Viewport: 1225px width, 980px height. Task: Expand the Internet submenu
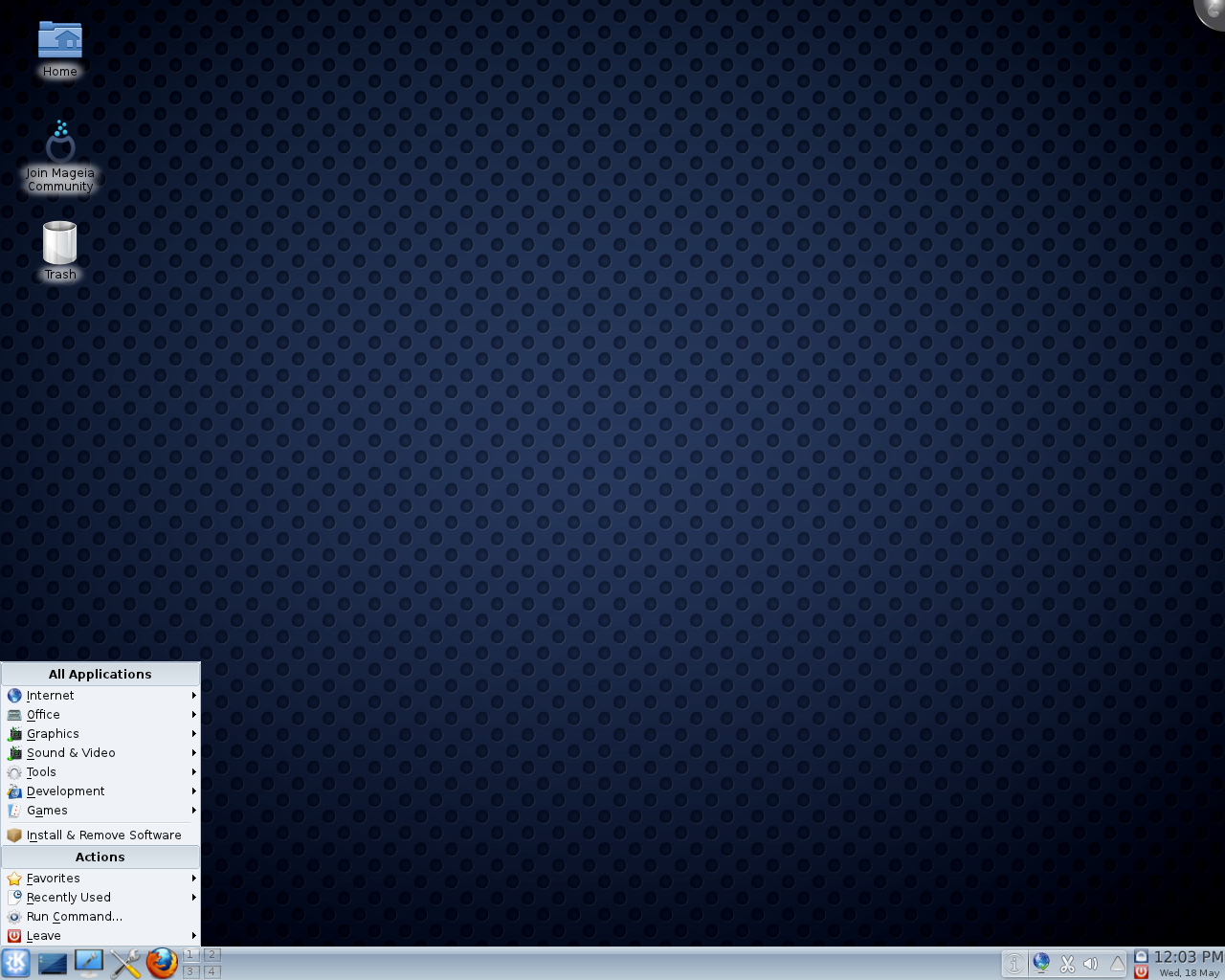(x=100, y=696)
